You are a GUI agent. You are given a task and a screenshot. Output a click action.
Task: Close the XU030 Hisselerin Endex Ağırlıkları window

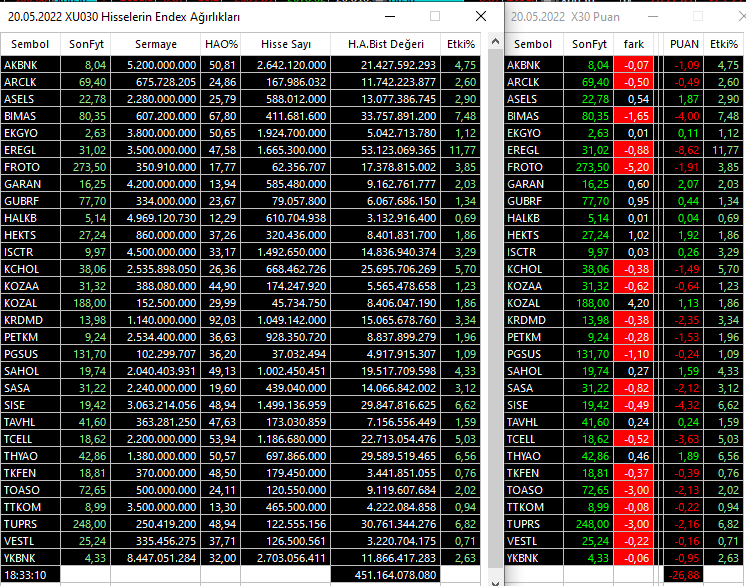tap(481, 17)
